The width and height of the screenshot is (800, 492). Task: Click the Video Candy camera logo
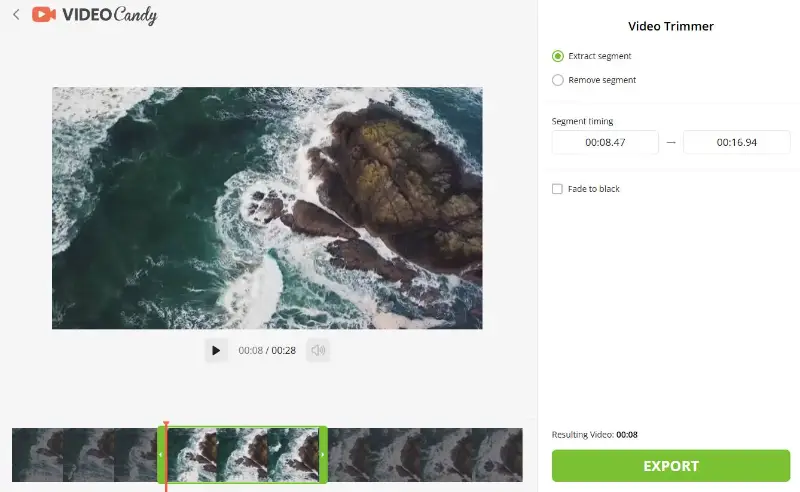point(43,14)
